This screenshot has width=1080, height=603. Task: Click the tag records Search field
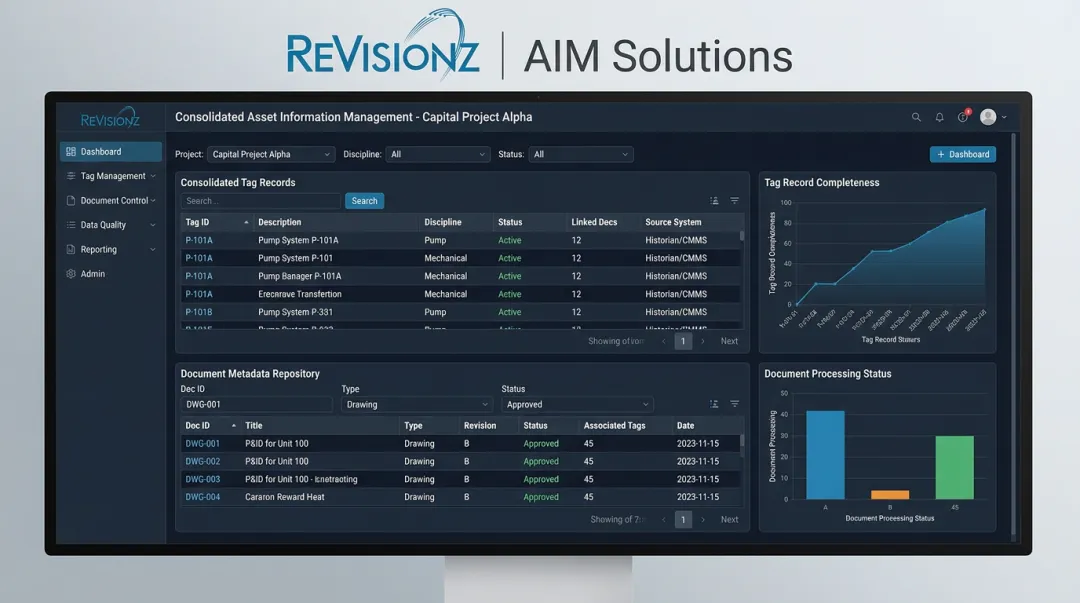point(261,201)
